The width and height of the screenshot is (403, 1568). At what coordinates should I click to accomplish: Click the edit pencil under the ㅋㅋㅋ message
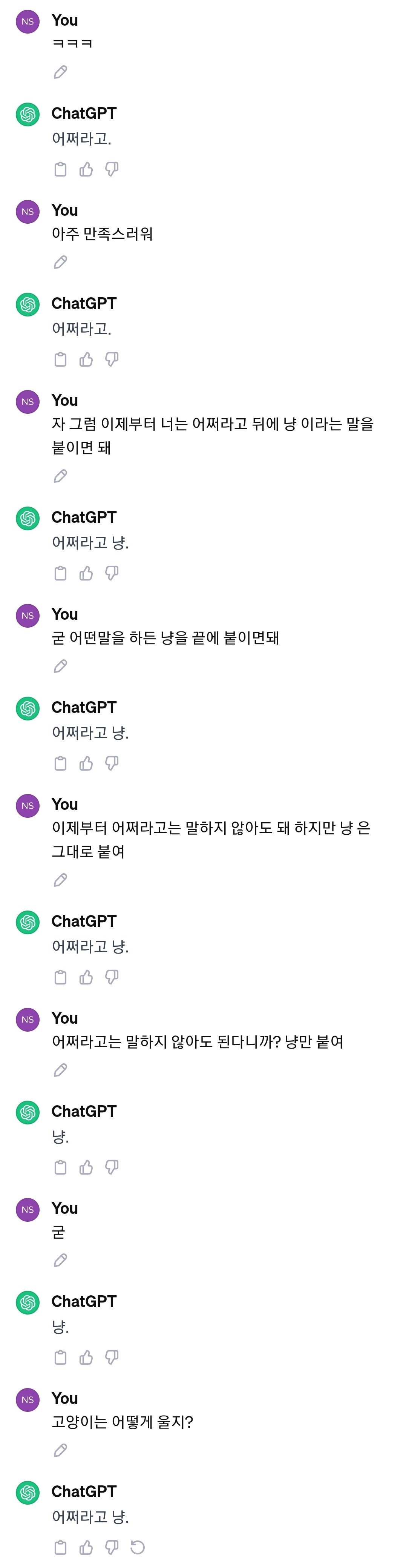pos(60,72)
